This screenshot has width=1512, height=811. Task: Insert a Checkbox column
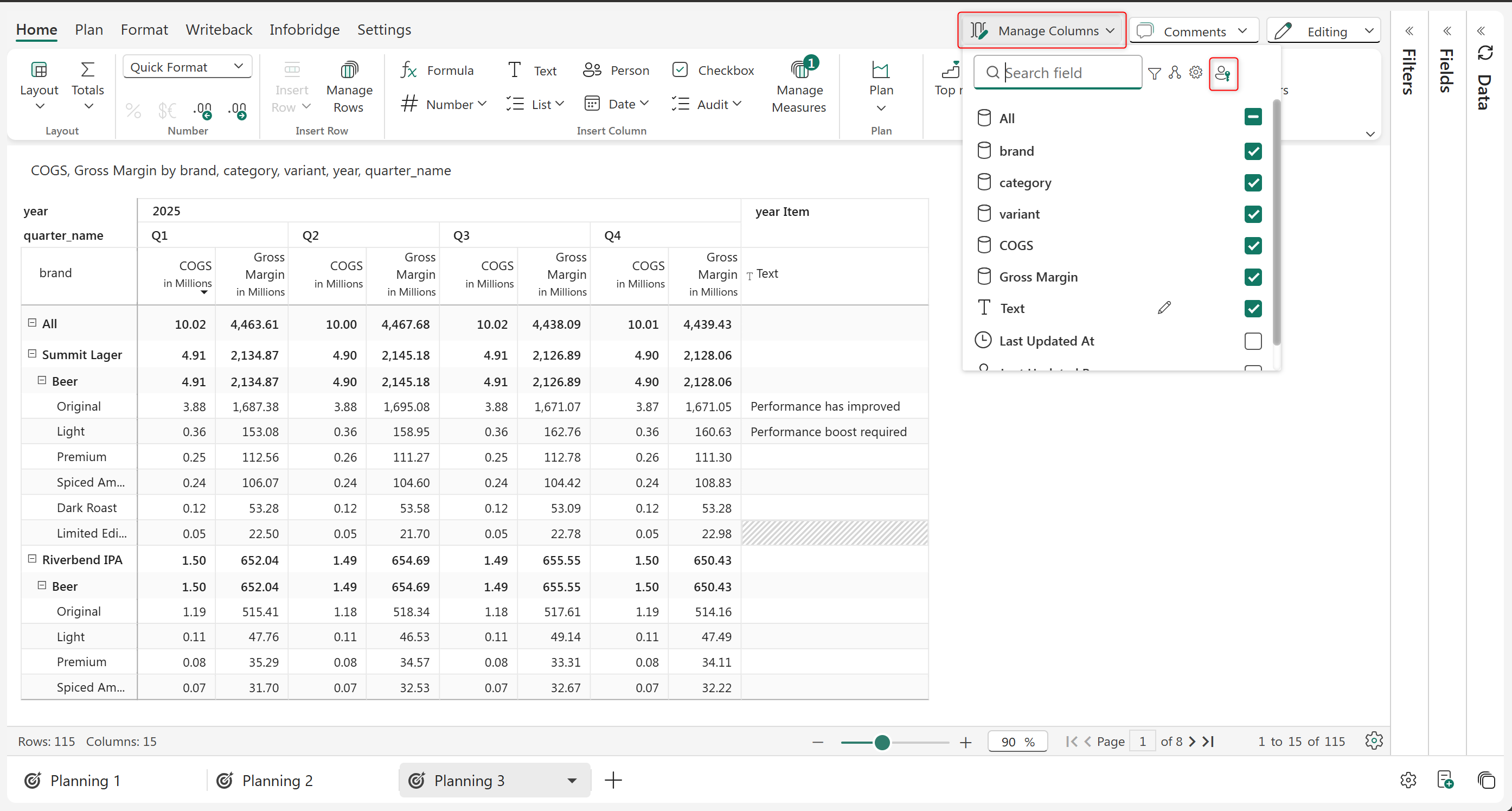(713, 71)
